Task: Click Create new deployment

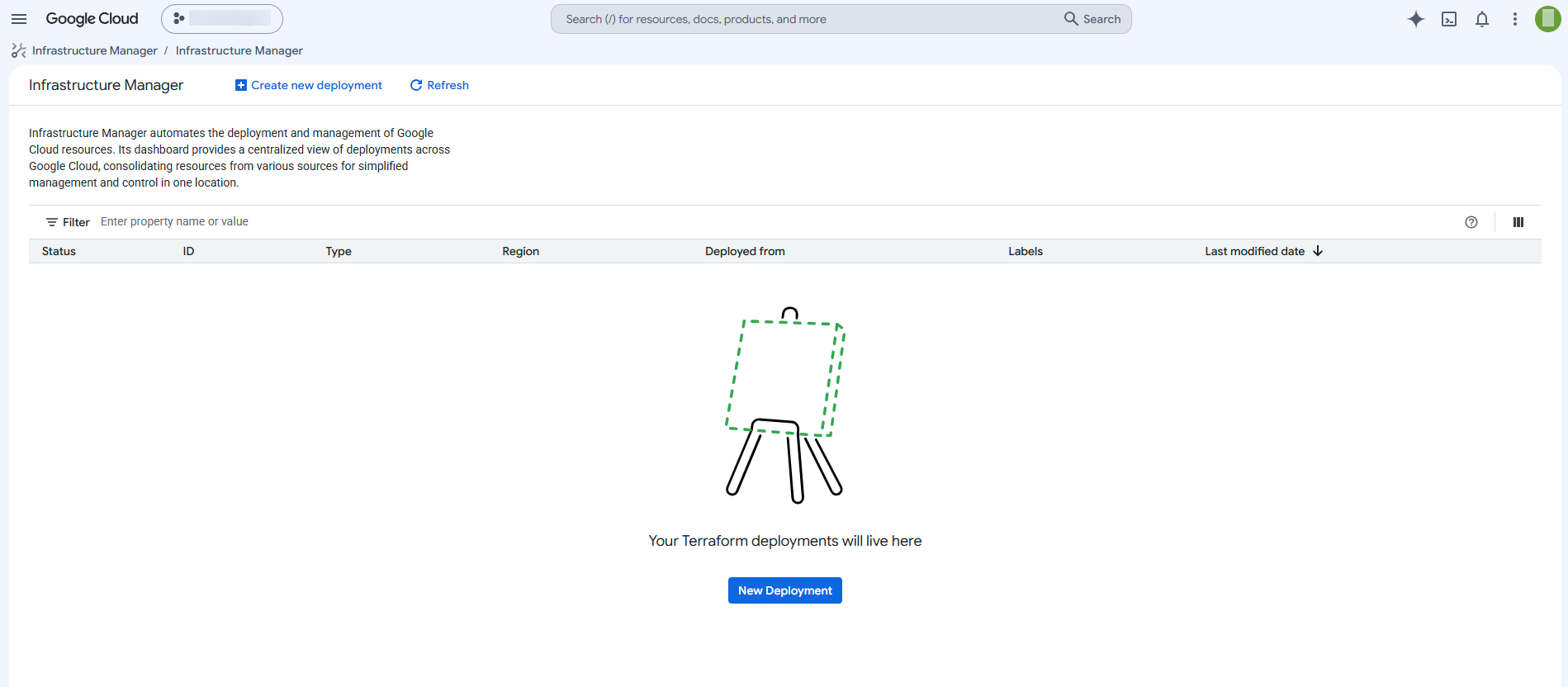Action: (309, 85)
